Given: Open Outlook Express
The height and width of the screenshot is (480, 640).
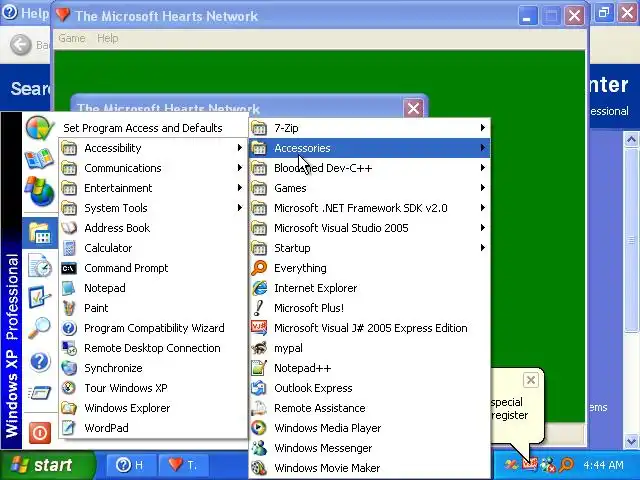Looking at the screenshot, I should pyautogui.click(x=369, y=388).
